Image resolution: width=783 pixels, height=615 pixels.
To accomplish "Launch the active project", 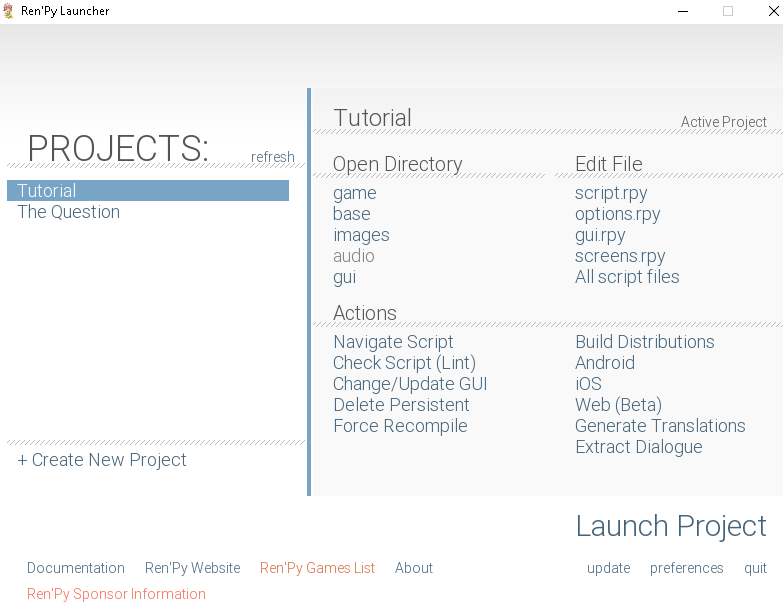I will tap(671, 527).
